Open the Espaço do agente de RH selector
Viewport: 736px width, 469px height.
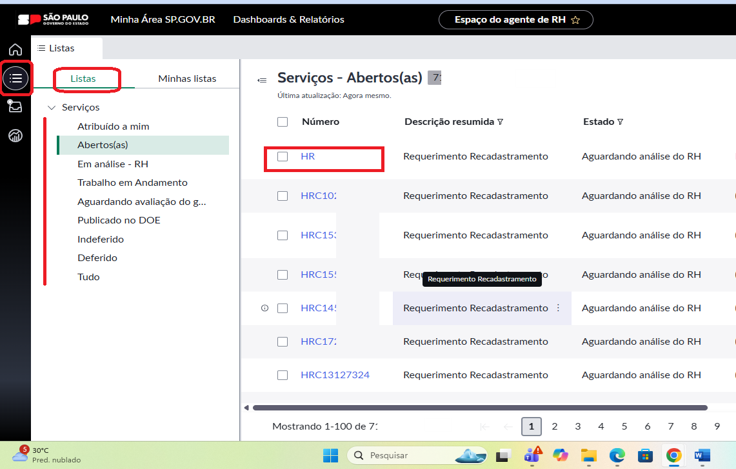click(x=515, y=19)
